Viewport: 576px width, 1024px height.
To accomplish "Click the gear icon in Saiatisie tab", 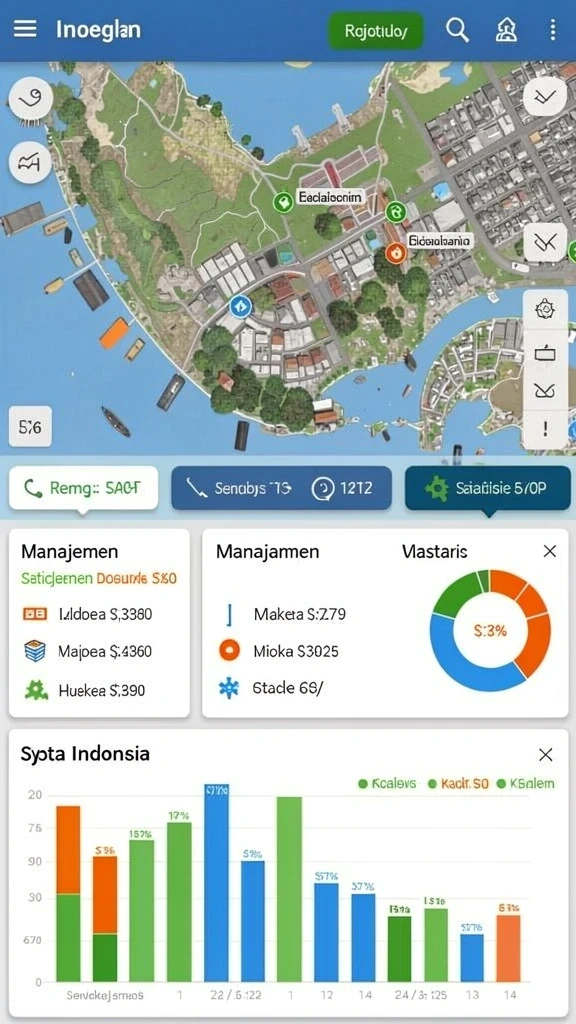I will pos(437,488).
